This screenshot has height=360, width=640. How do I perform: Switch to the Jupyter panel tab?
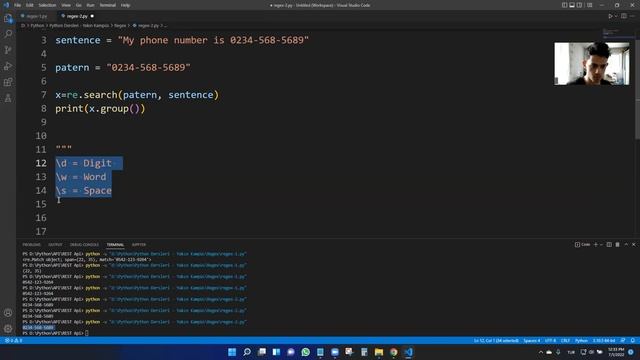point(138,244)
